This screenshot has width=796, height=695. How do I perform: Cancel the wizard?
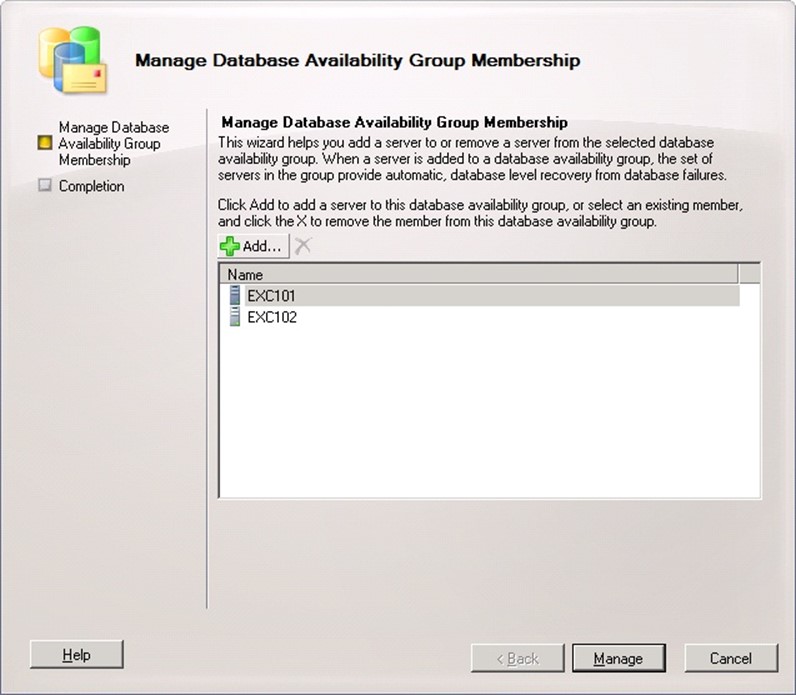tap(730, 658)
